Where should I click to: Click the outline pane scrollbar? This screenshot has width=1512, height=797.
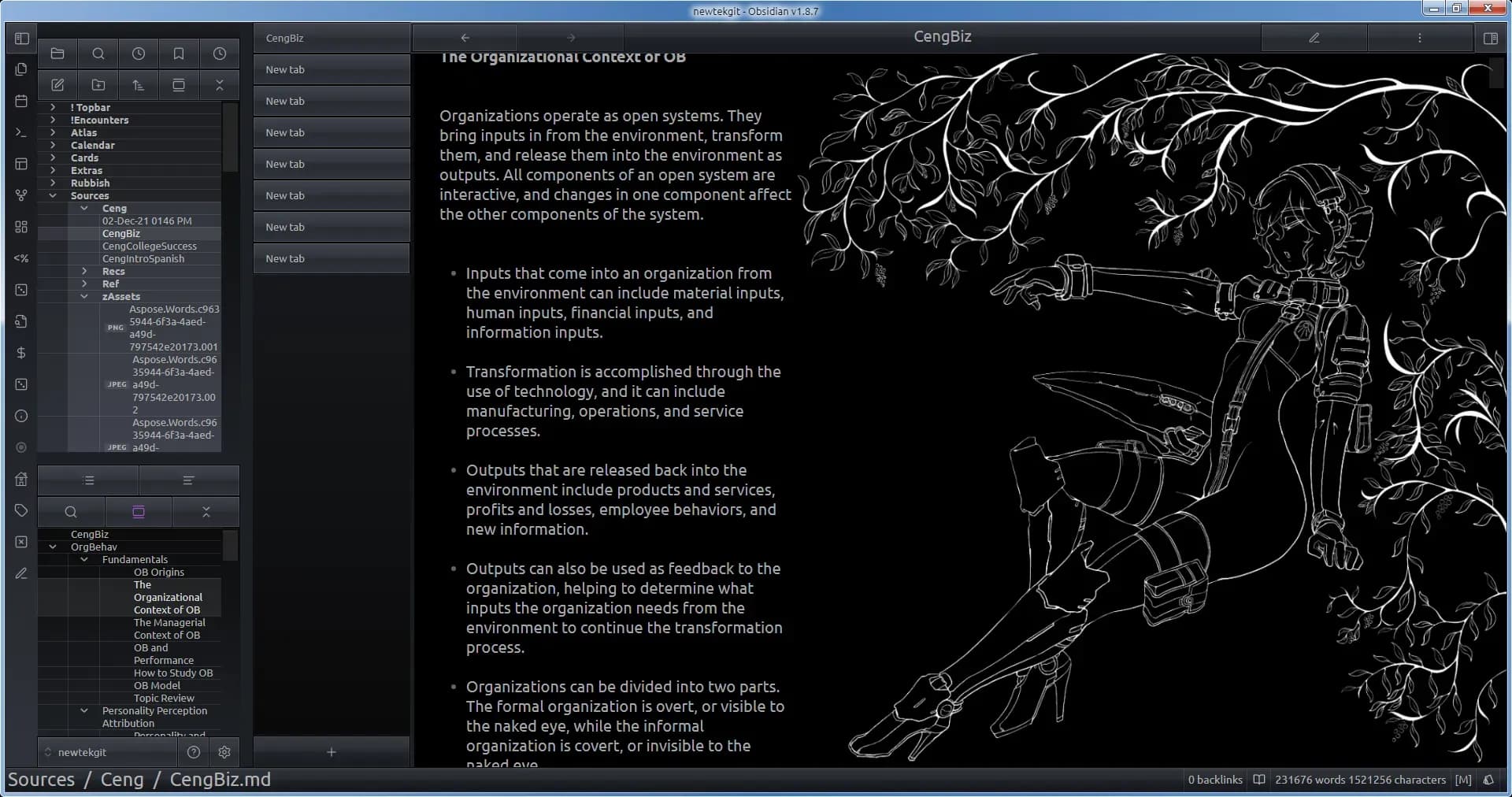tap(231, 545)
